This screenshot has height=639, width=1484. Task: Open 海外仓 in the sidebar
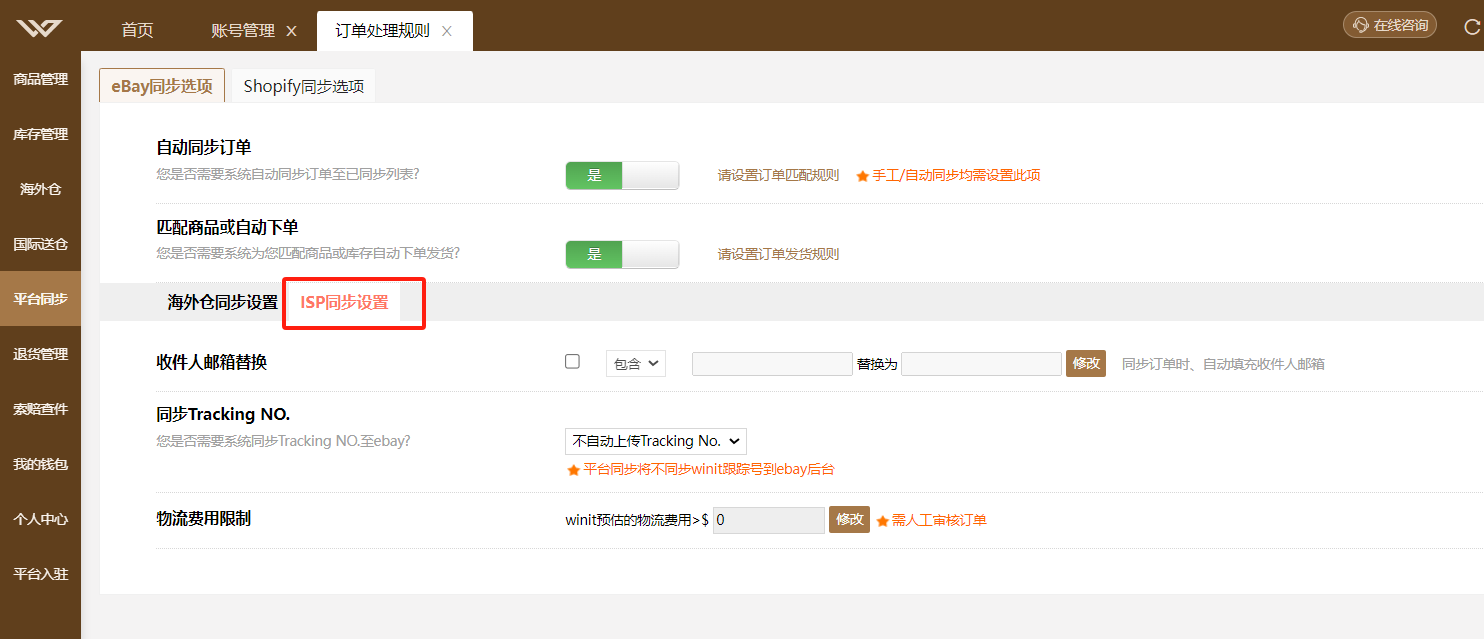pyautogui.click(x=40, y=189)
